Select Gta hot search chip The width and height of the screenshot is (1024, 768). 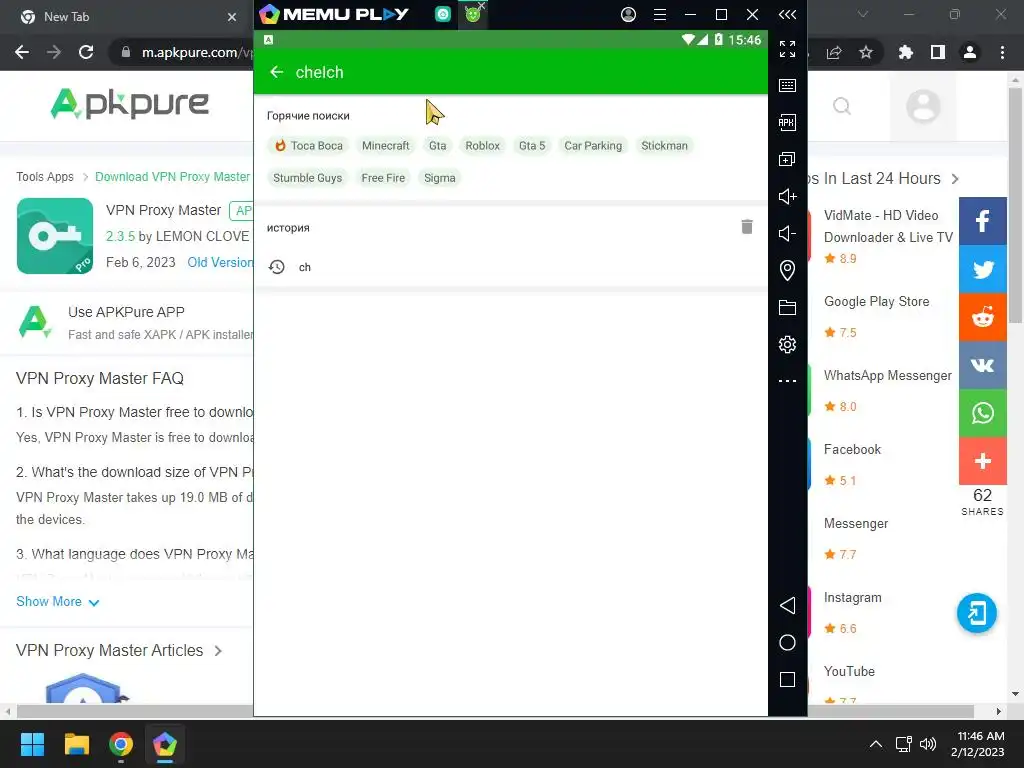[438, 146]
